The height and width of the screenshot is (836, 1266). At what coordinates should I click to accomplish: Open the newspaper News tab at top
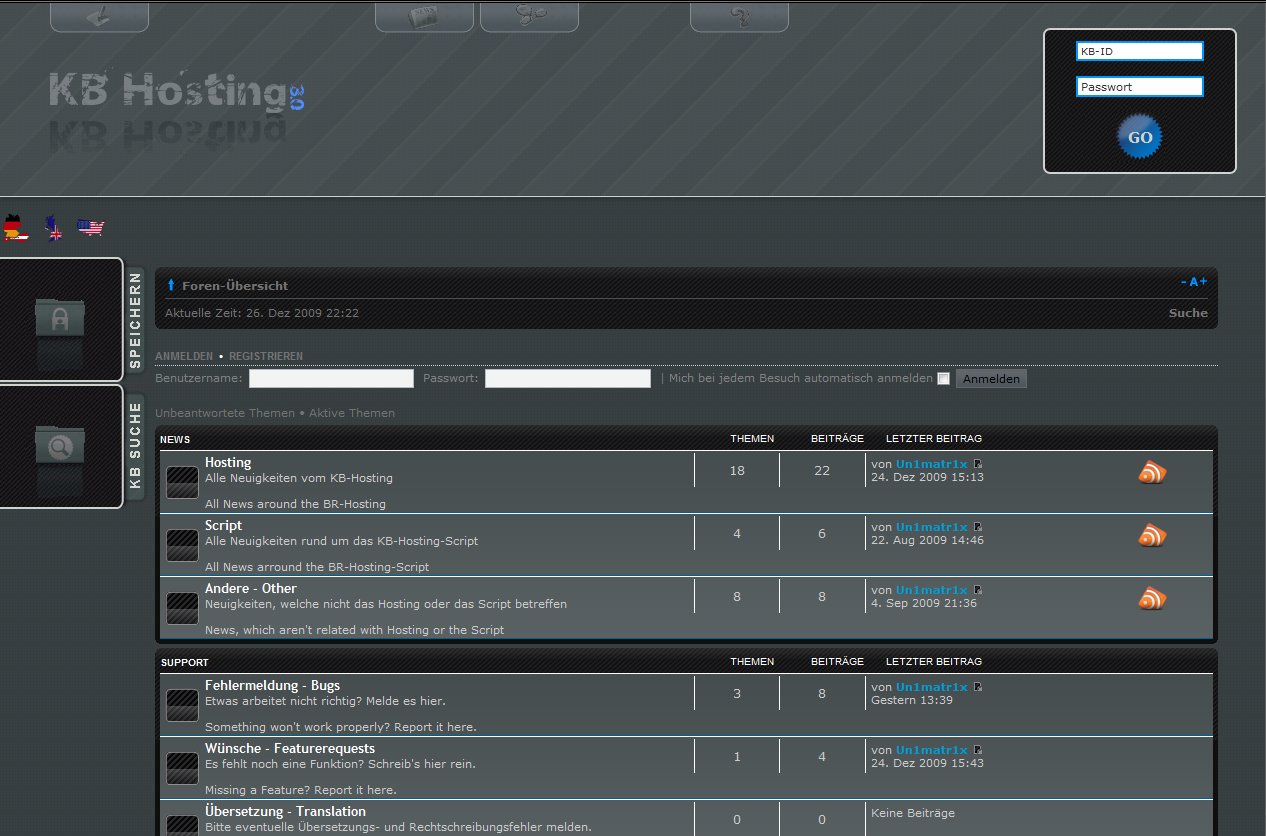424,16
